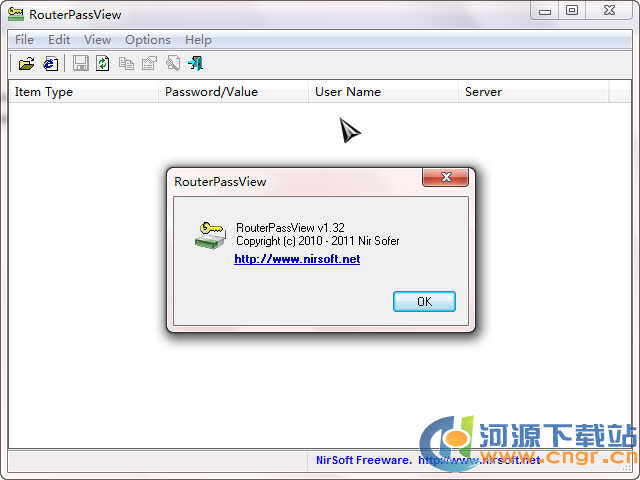Follow the http://www.nirsoft.net link

pos(297,259)
